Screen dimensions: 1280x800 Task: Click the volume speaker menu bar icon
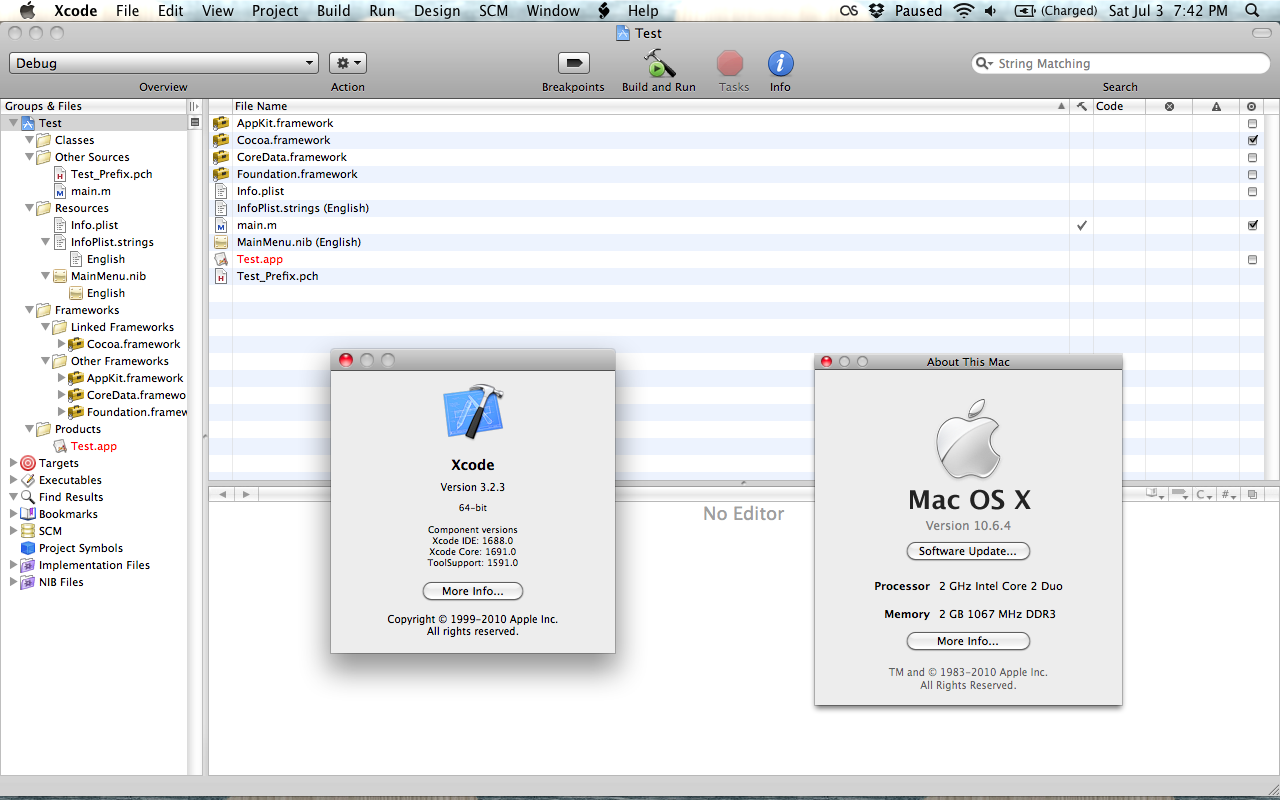click(991, 11)
